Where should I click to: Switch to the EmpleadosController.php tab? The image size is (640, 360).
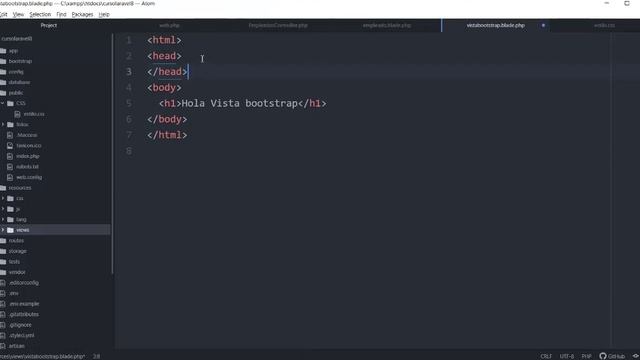pos(278,25)
